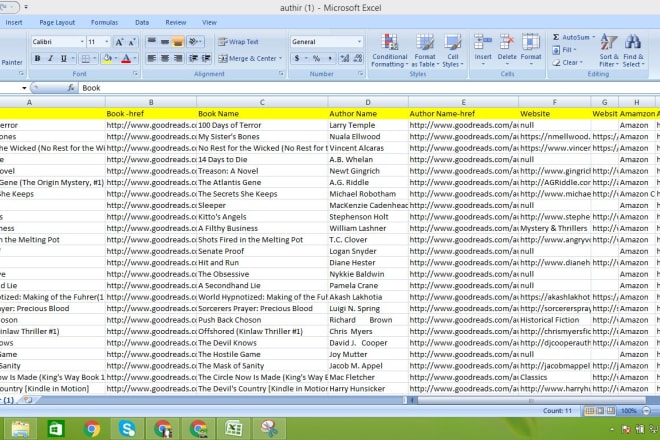Open the Review tab

coord(176,23)
